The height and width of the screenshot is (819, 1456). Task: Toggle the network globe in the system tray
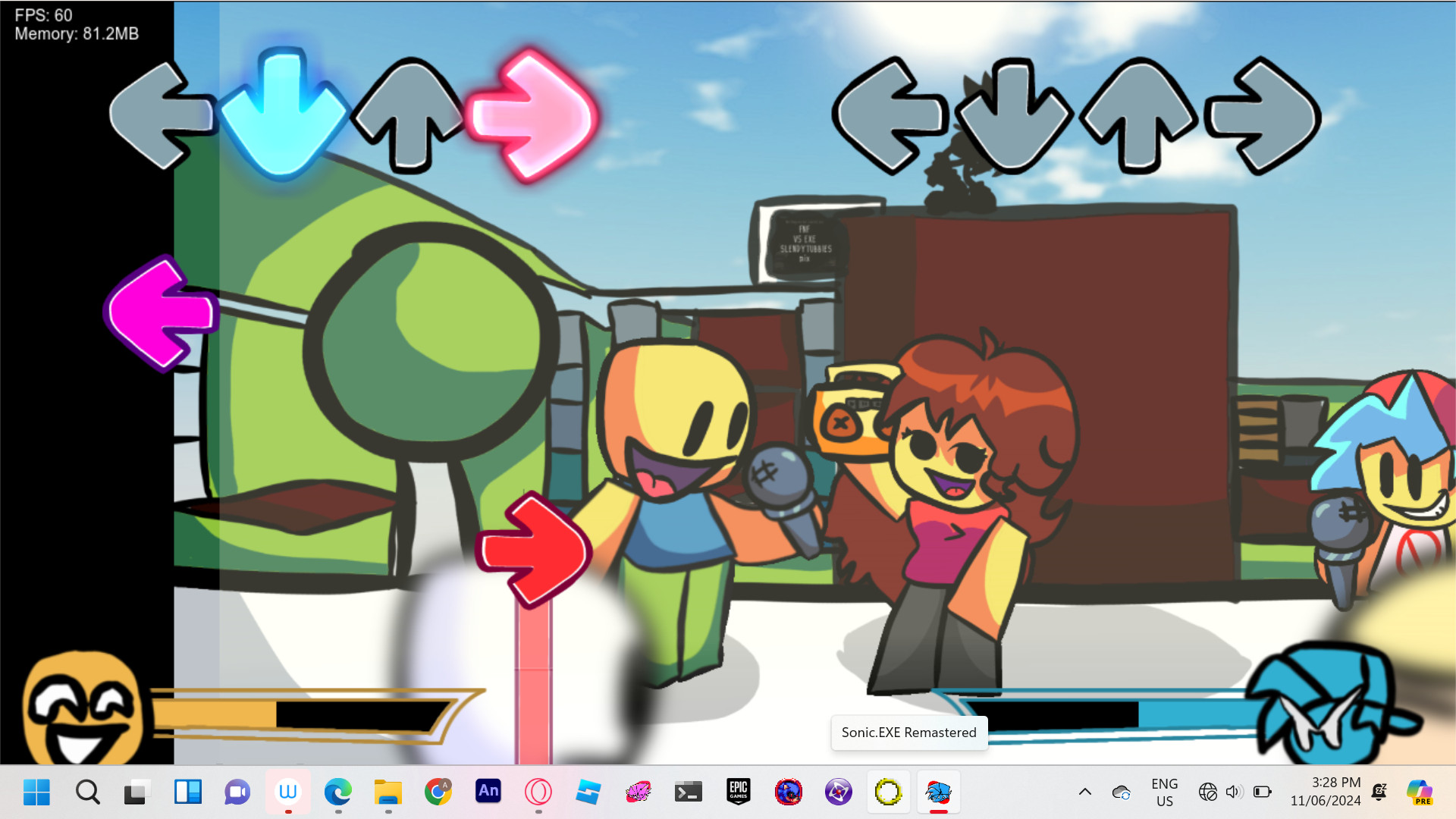[1207, 792]
